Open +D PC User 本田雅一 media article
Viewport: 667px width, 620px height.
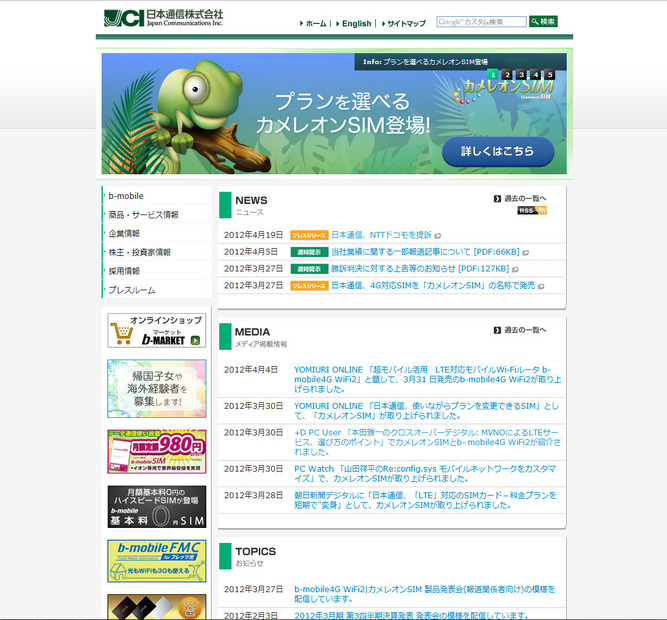(428, 442)
